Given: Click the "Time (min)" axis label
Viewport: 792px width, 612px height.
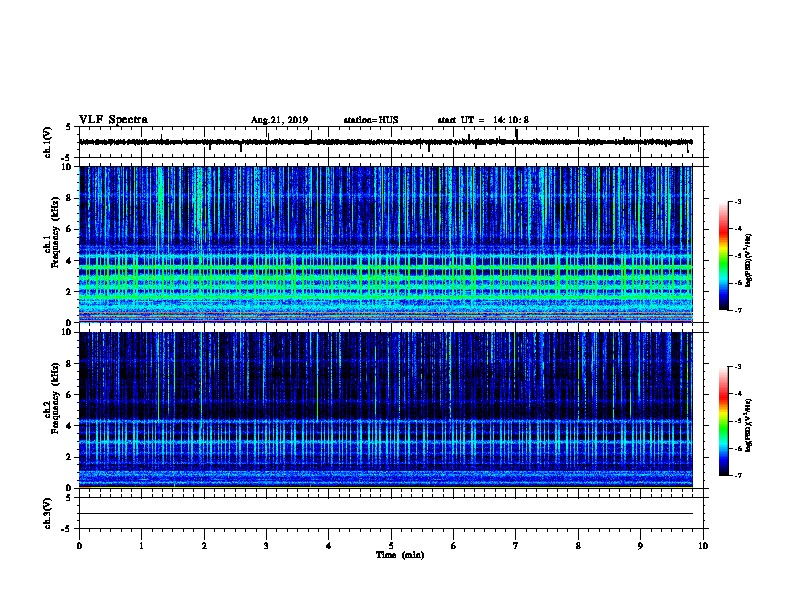Looking at the screenshot, I should (x=400, y=555).
